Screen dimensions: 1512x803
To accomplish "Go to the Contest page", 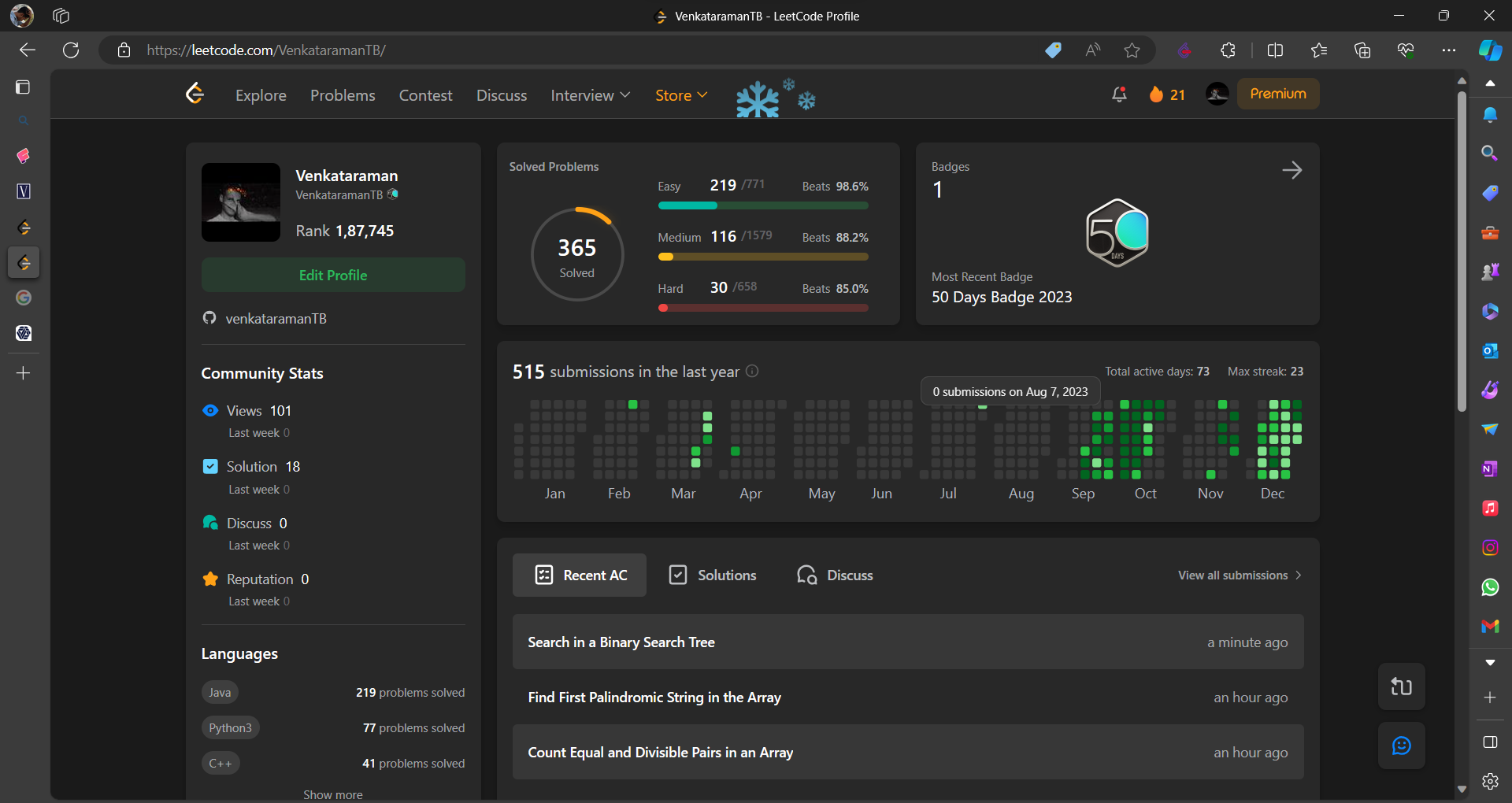I will click(425, 95).
